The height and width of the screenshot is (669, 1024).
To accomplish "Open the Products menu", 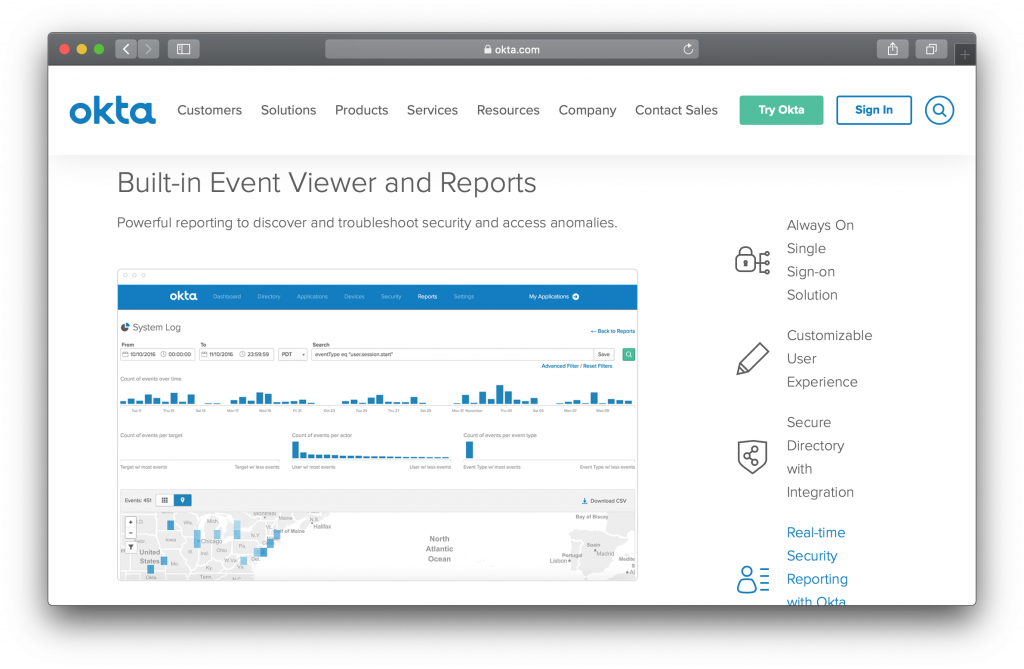I will click(x=361, y=110).
